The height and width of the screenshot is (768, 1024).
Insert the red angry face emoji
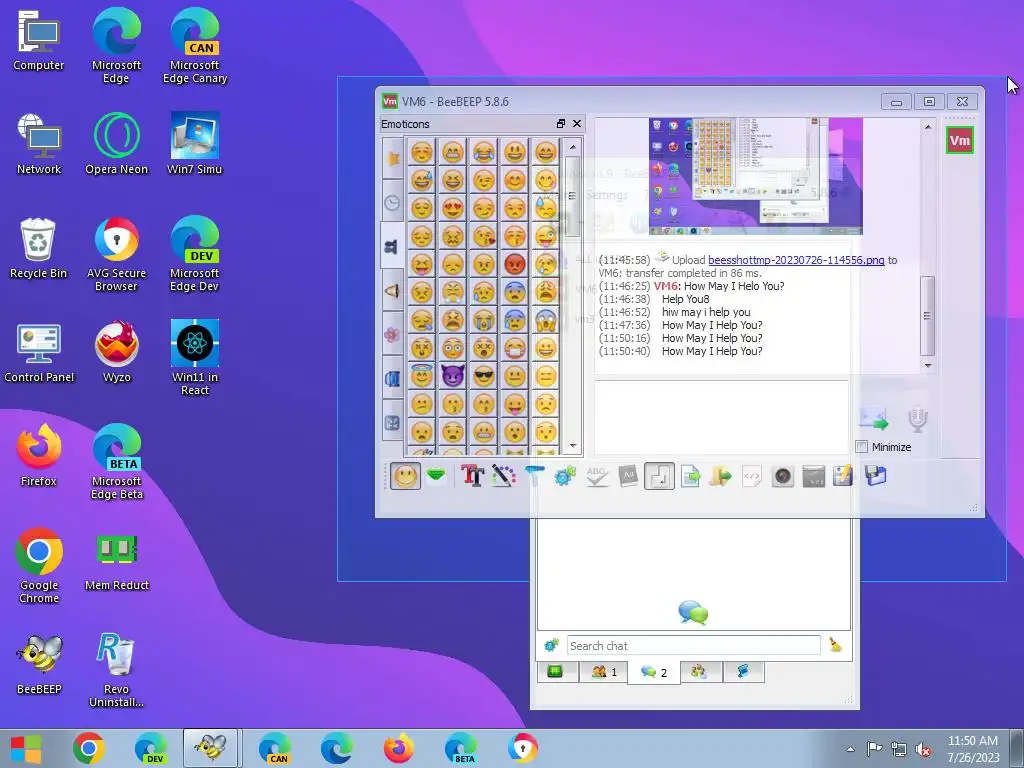coord(515,264)
